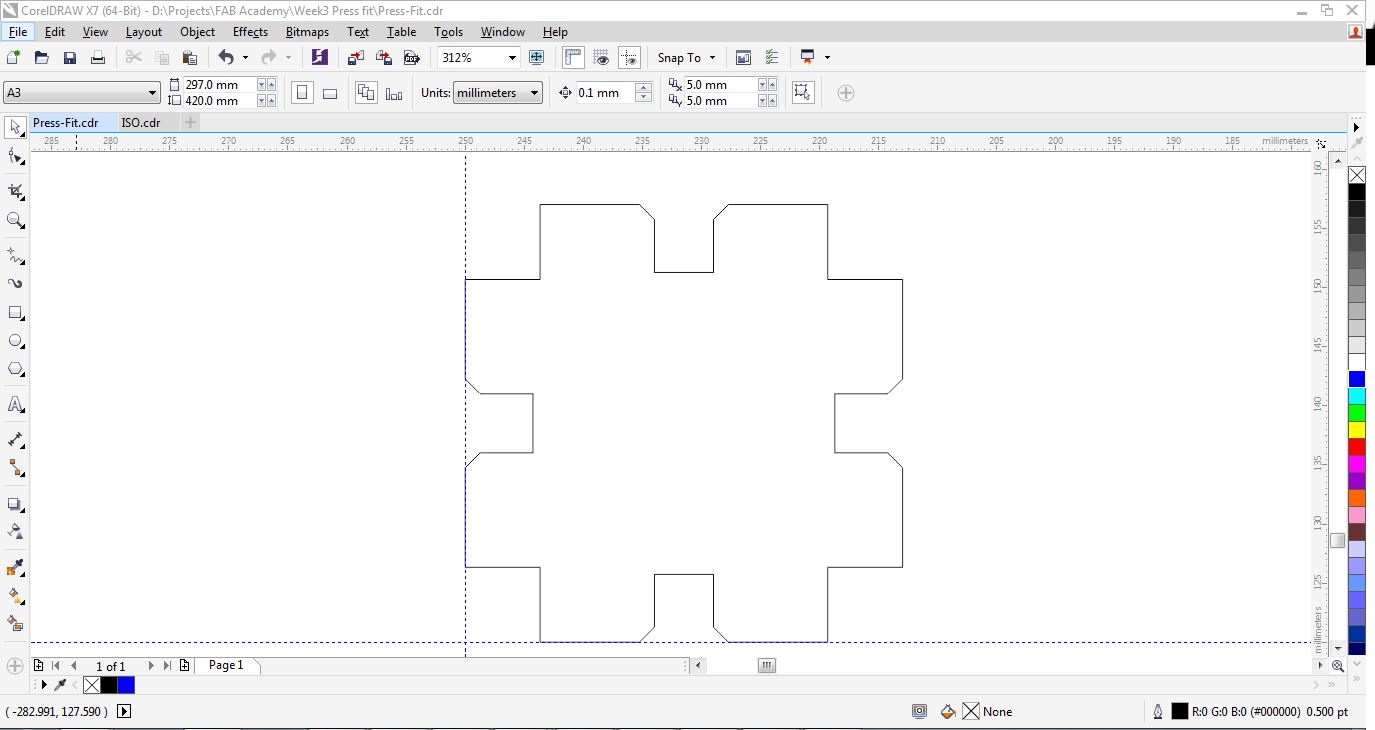Select the Page 1 tab

[226, 666]
